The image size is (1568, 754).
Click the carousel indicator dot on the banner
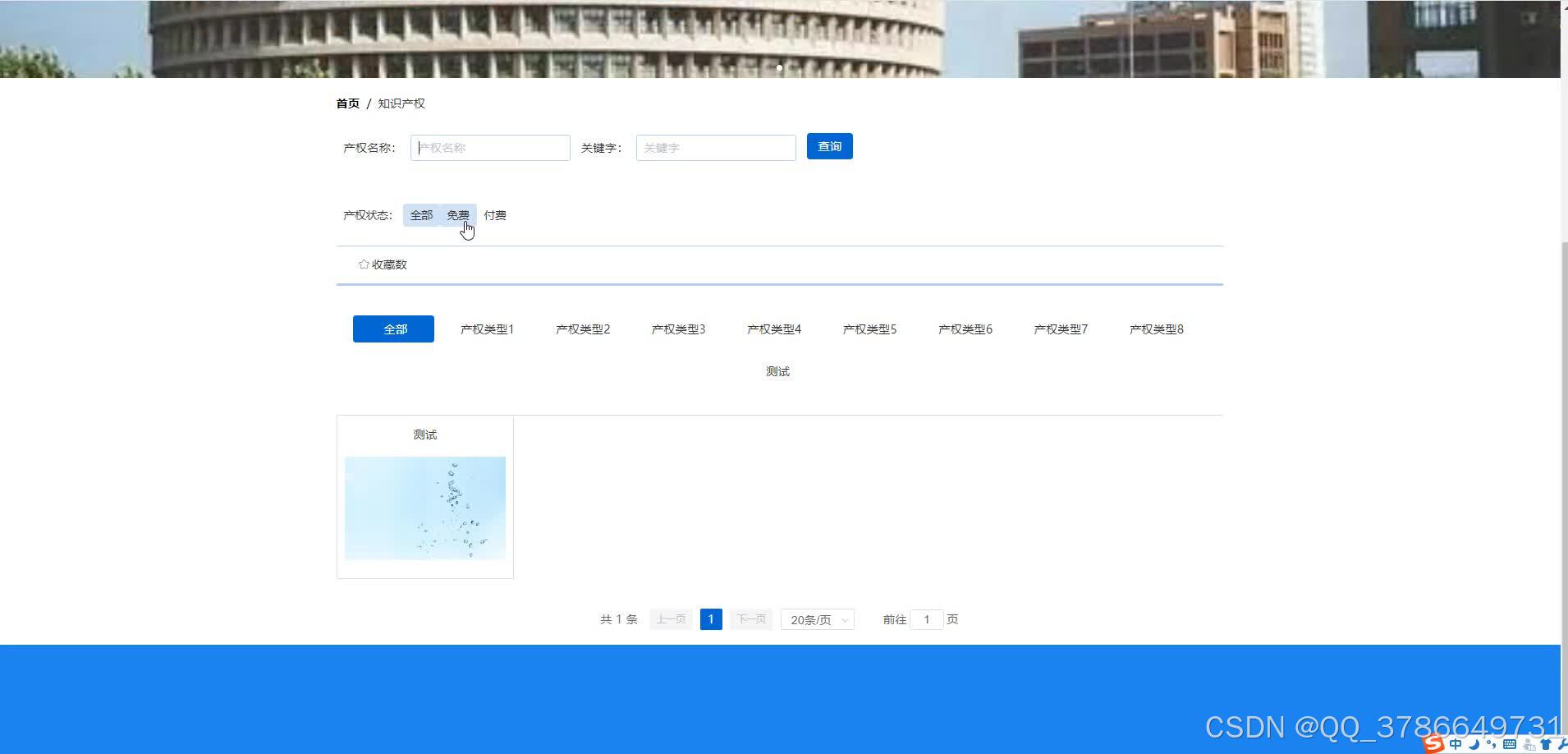tap(779, 68)
